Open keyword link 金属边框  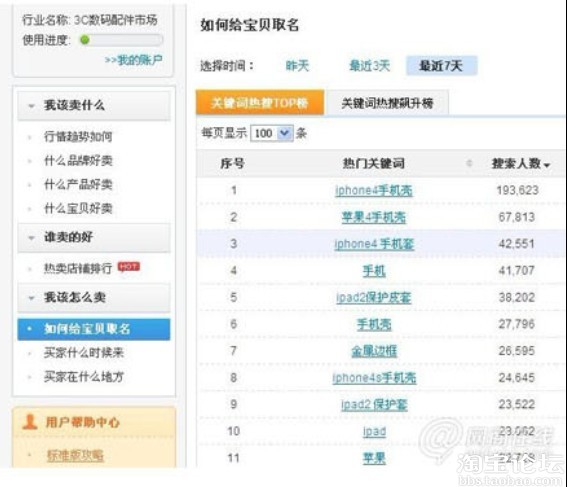(374, 351)
